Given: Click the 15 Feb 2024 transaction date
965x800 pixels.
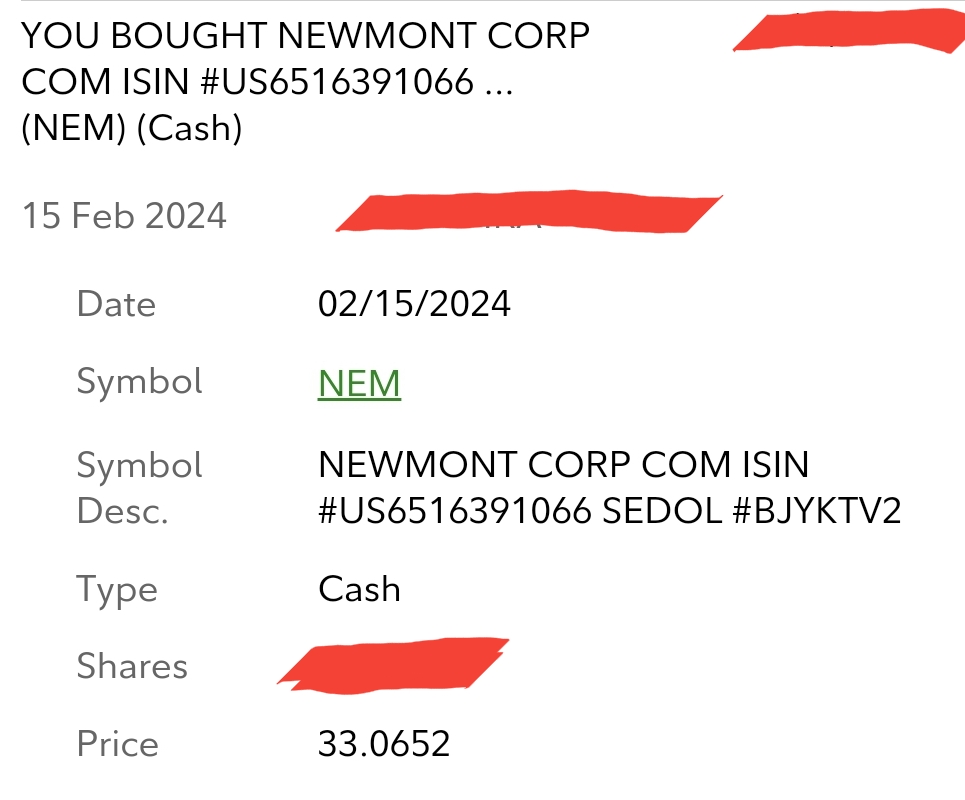Looking at the screenshot, I should [124, 216].
